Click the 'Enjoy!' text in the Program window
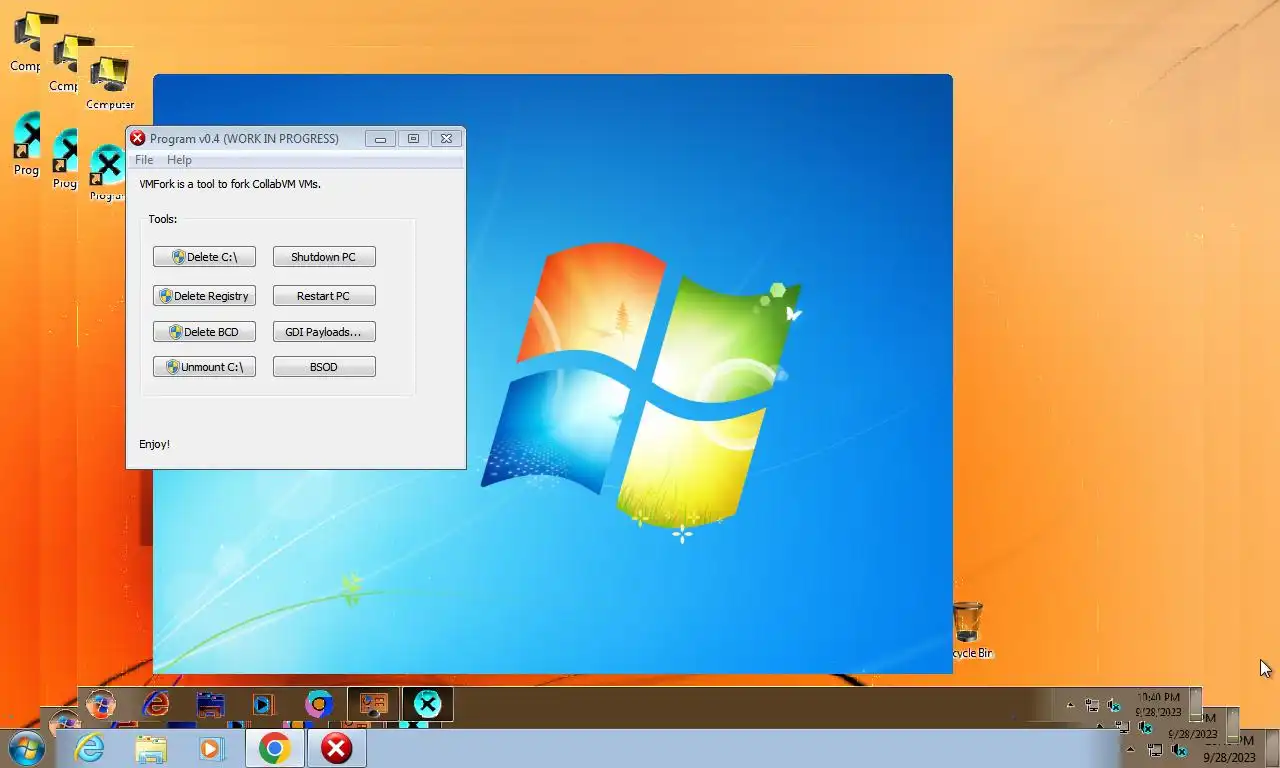1280x768 pixels. coord(154,444)
